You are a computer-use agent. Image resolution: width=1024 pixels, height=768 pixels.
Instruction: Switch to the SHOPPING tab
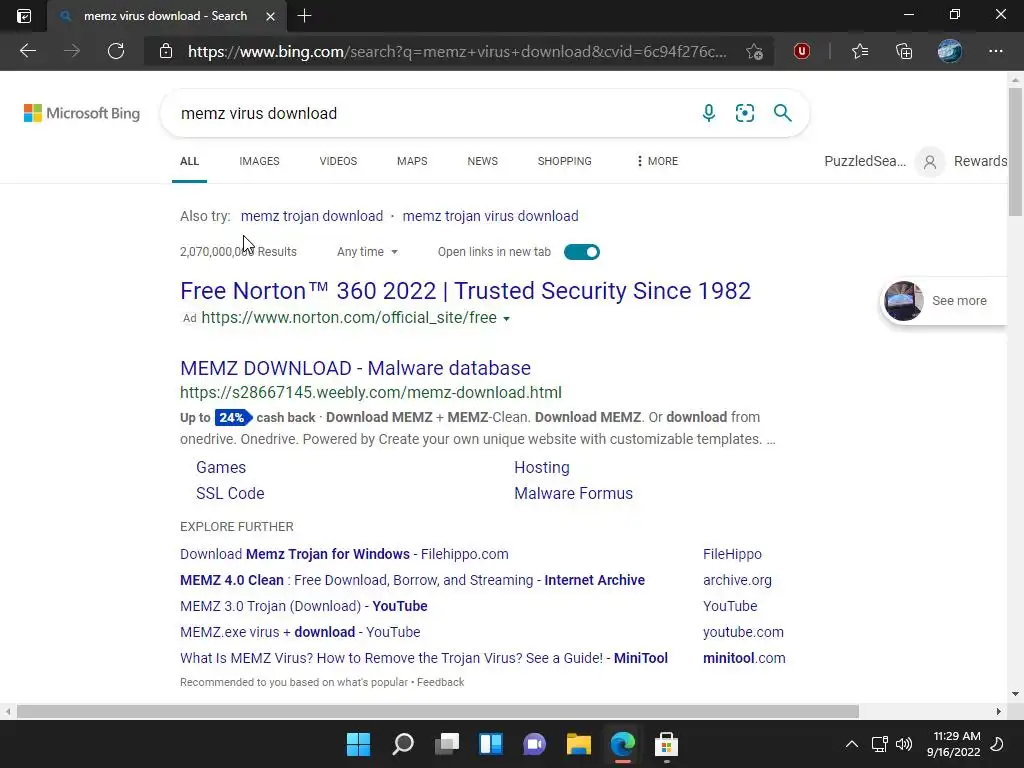click(565, 161)
